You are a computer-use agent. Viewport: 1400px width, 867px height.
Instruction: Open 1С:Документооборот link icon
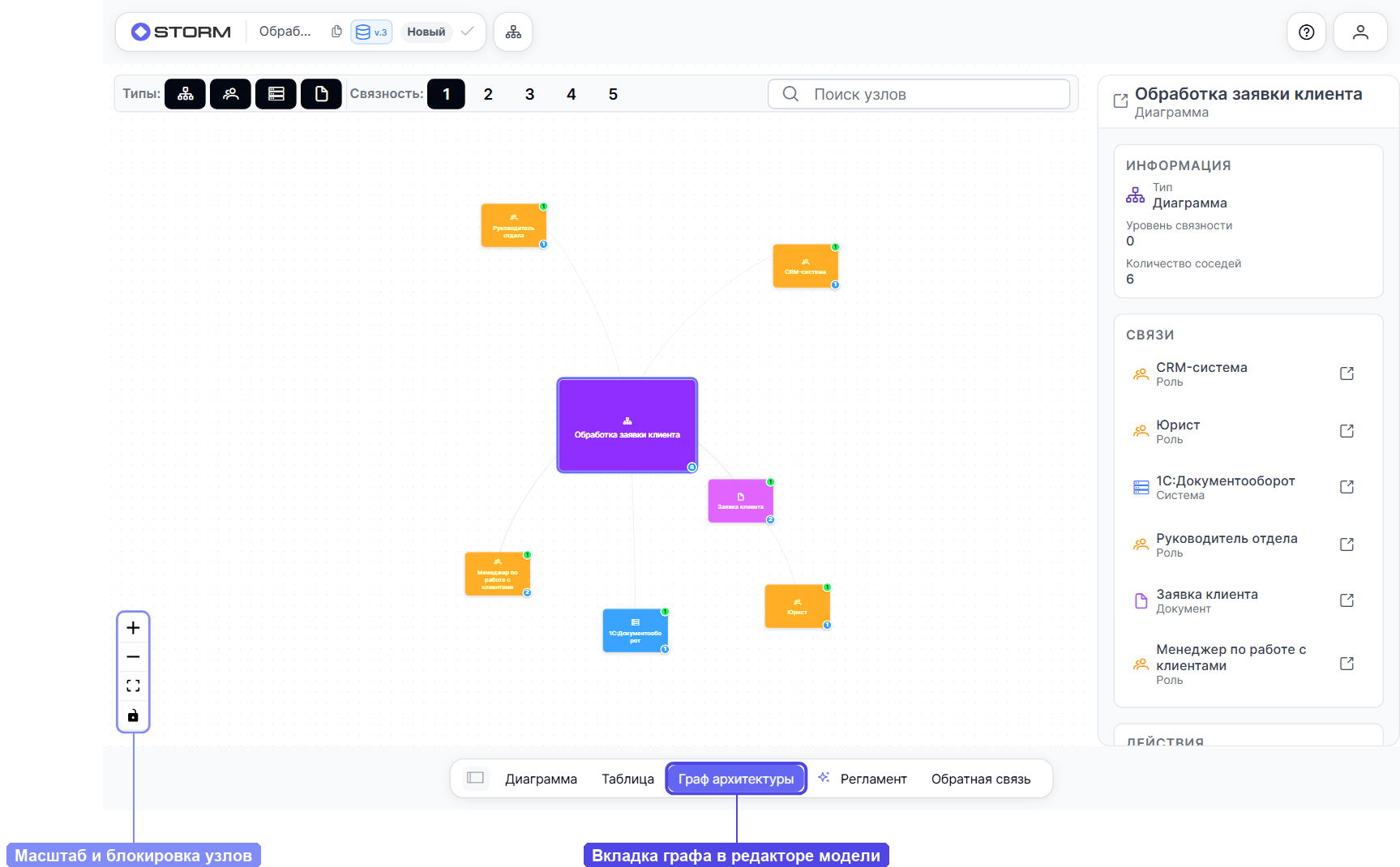click(1346, 487)
